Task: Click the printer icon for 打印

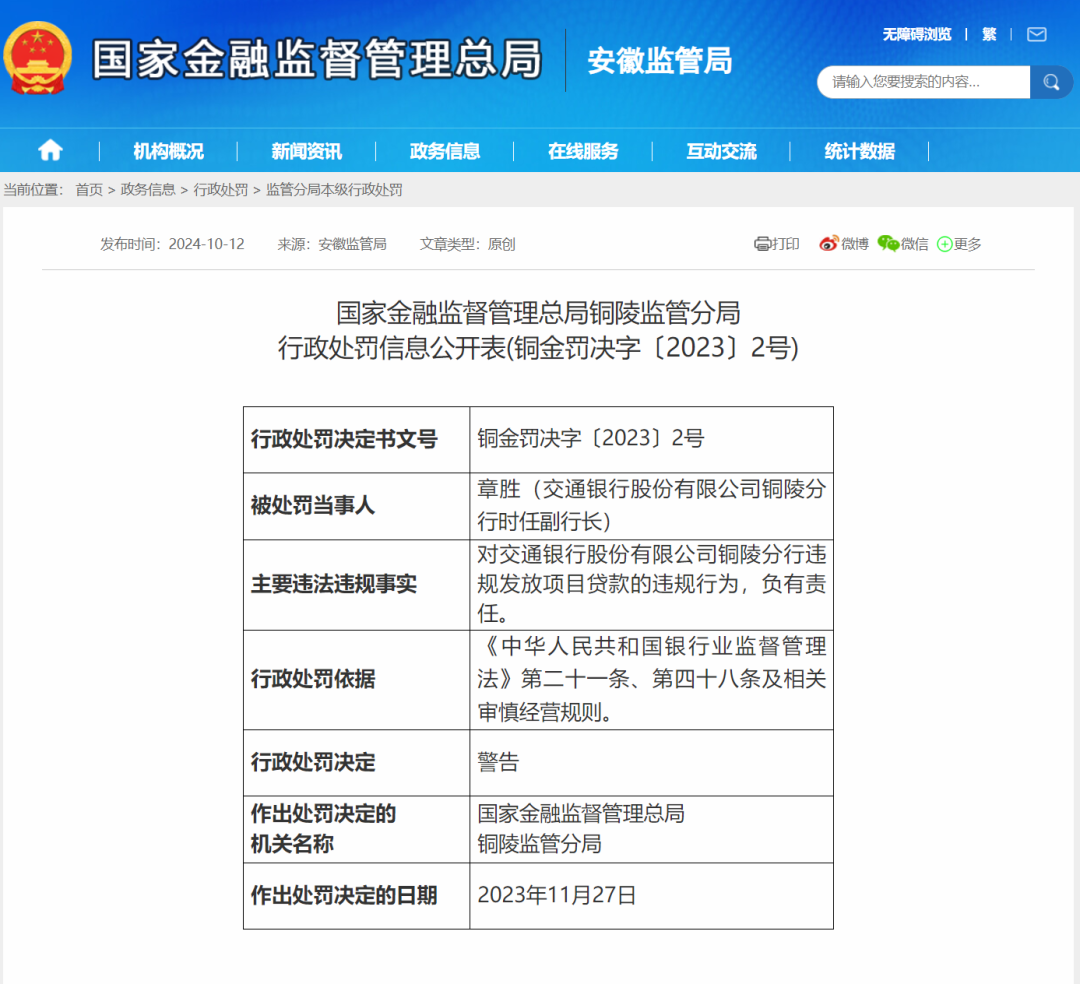Action: [762, 244]
